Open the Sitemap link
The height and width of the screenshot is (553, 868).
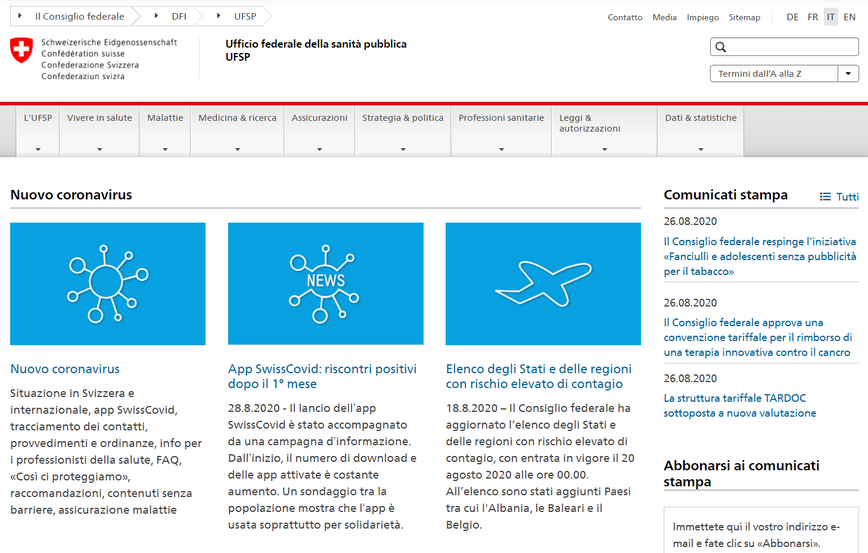tap(745, 17)
